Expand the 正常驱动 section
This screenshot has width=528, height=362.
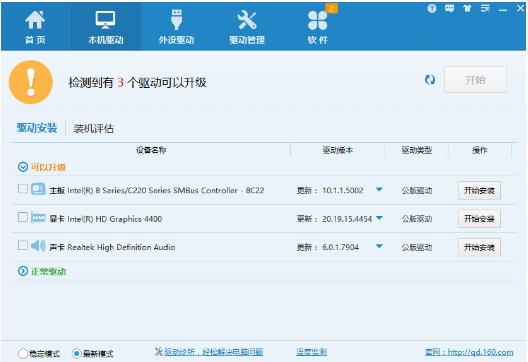[x=23, y=271]
